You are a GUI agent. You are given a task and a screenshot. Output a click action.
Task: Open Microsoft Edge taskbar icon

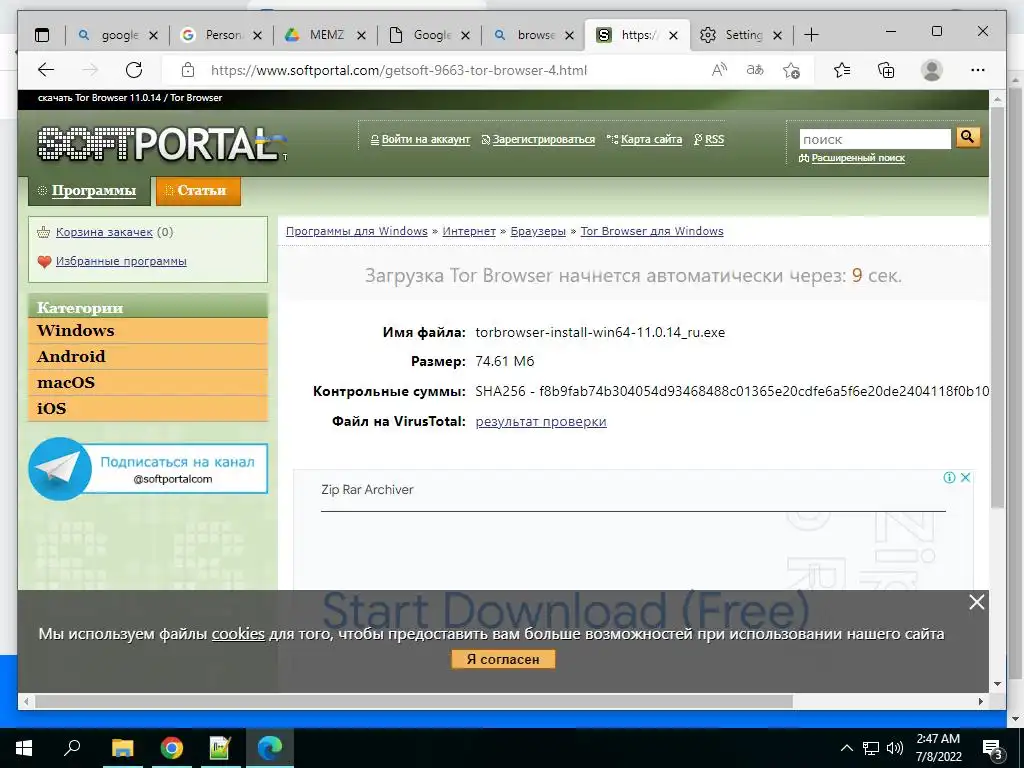pyautogui.click(x=270, y=748)
